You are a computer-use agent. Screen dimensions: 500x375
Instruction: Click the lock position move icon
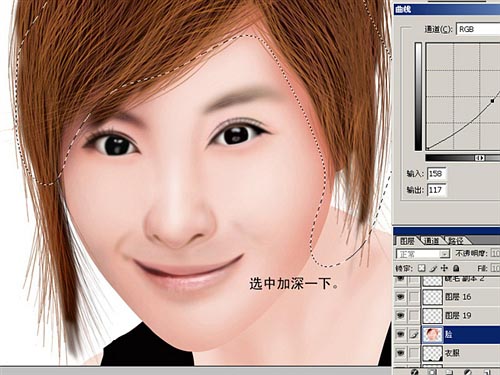pyautogui.click(x=444, y=268)
